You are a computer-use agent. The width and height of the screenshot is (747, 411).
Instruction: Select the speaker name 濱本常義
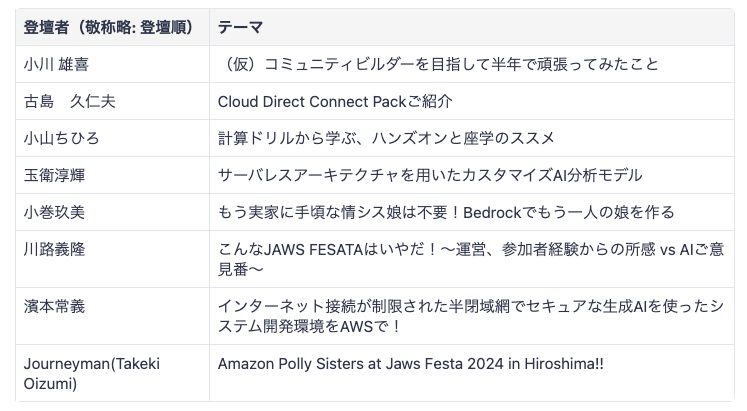[x=54, y=306]
